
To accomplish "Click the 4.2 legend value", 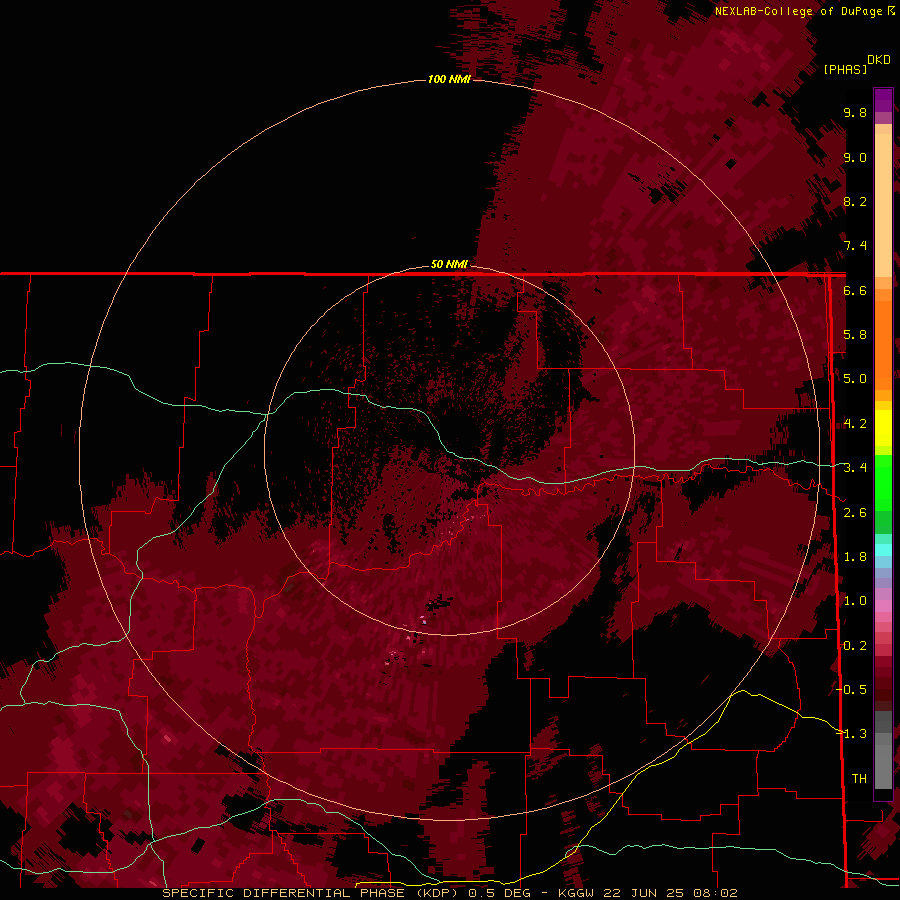I will coord(855,424).
